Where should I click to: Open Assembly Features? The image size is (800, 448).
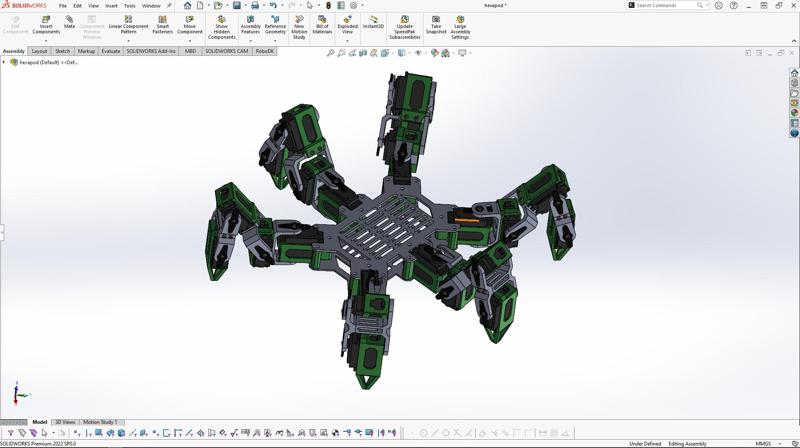[x=250, y=26]
